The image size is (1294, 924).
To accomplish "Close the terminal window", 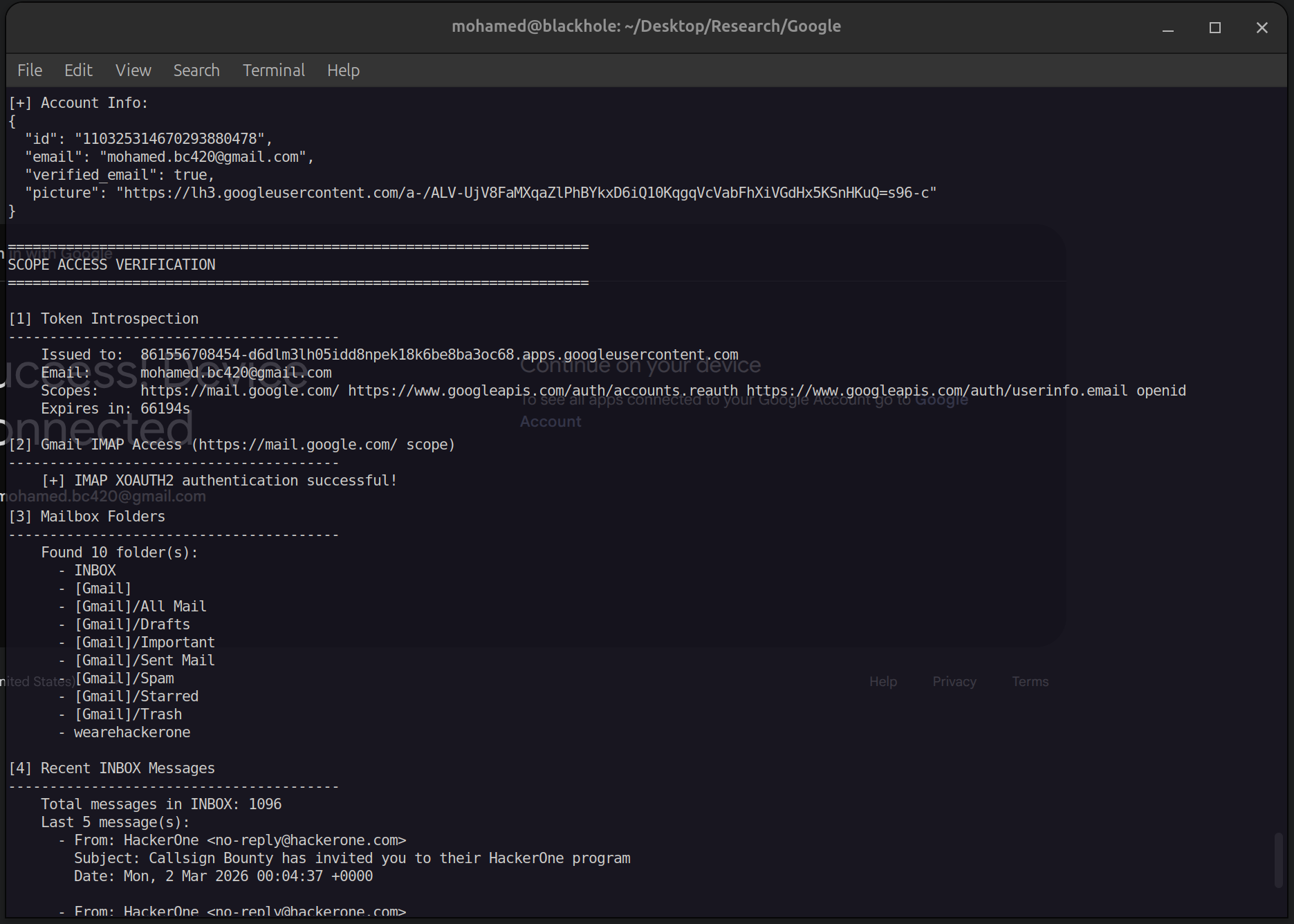I will point(1262,28).
